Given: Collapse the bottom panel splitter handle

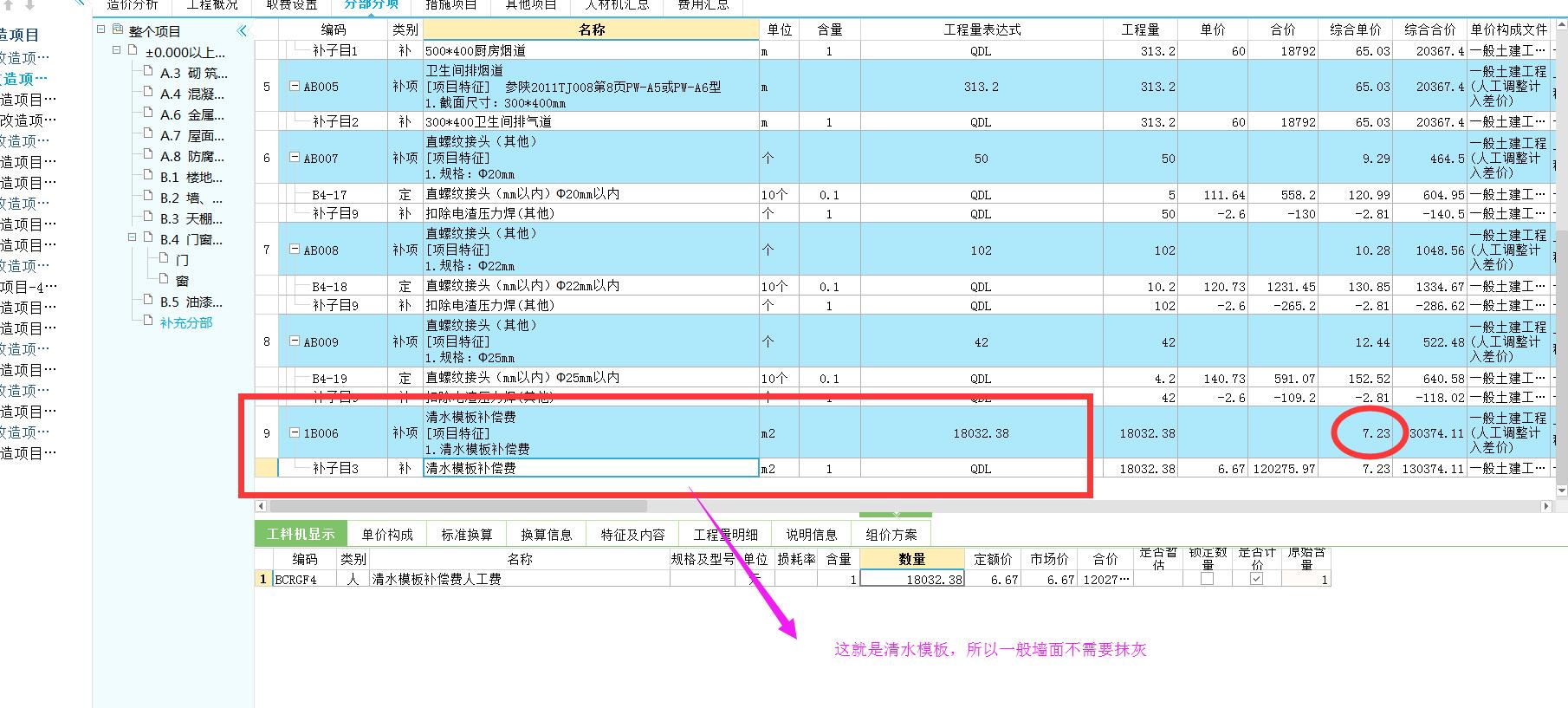Looking at the screenshot, I should [x=897, y=514].
